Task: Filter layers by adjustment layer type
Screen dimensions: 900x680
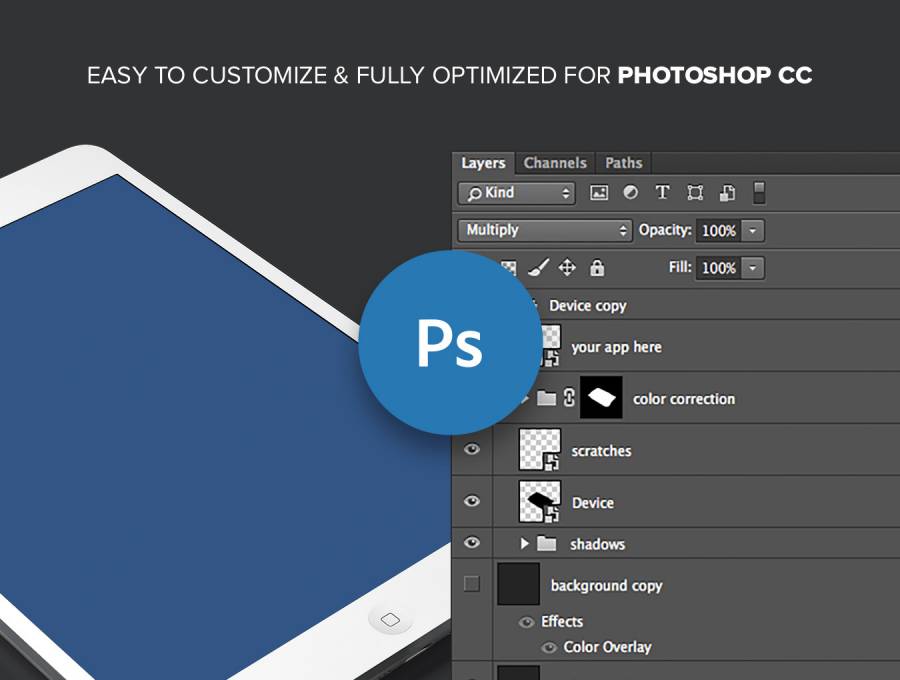Action: click(631, 193)
